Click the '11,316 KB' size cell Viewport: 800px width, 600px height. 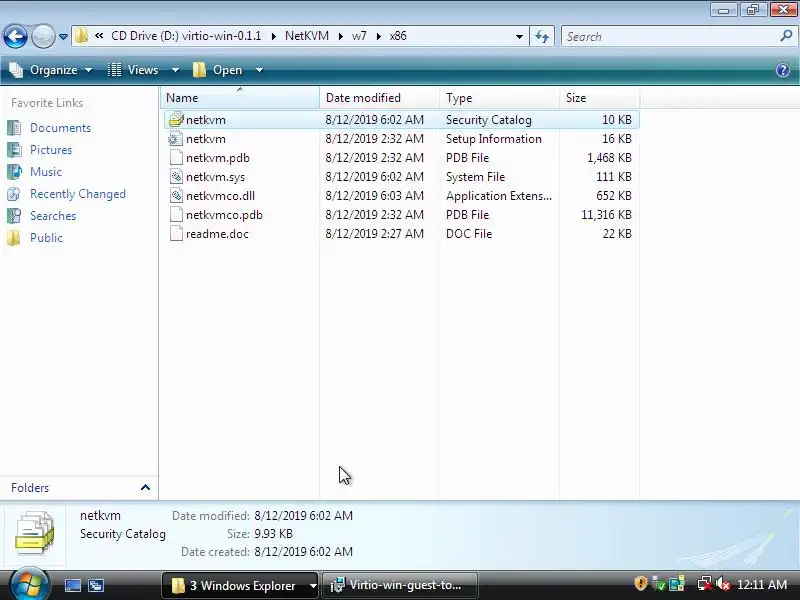click(606, 215)
